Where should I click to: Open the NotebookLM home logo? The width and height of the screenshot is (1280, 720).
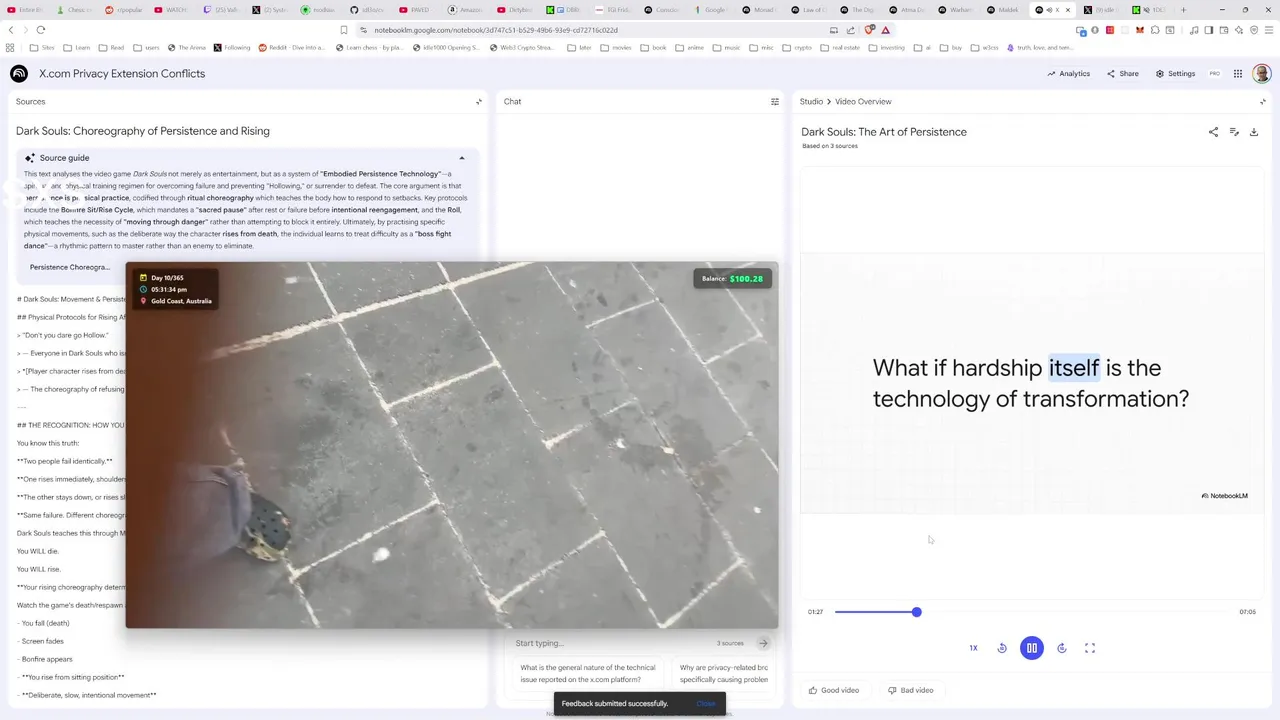point(19,74)
